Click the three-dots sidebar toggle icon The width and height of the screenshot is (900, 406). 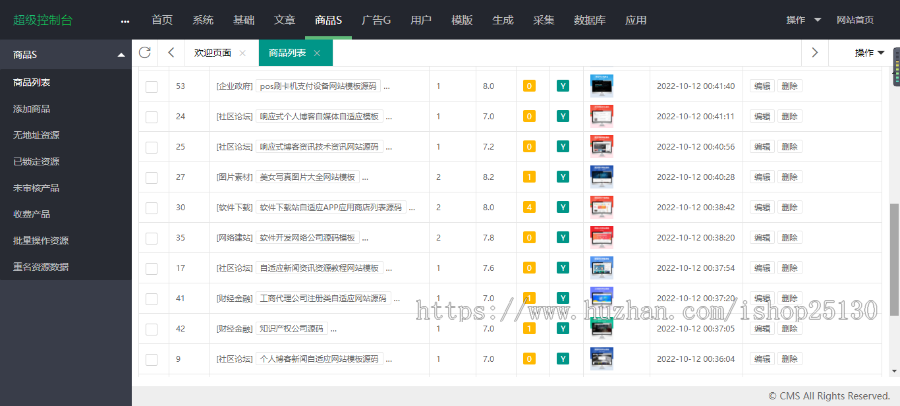(125, 21)
